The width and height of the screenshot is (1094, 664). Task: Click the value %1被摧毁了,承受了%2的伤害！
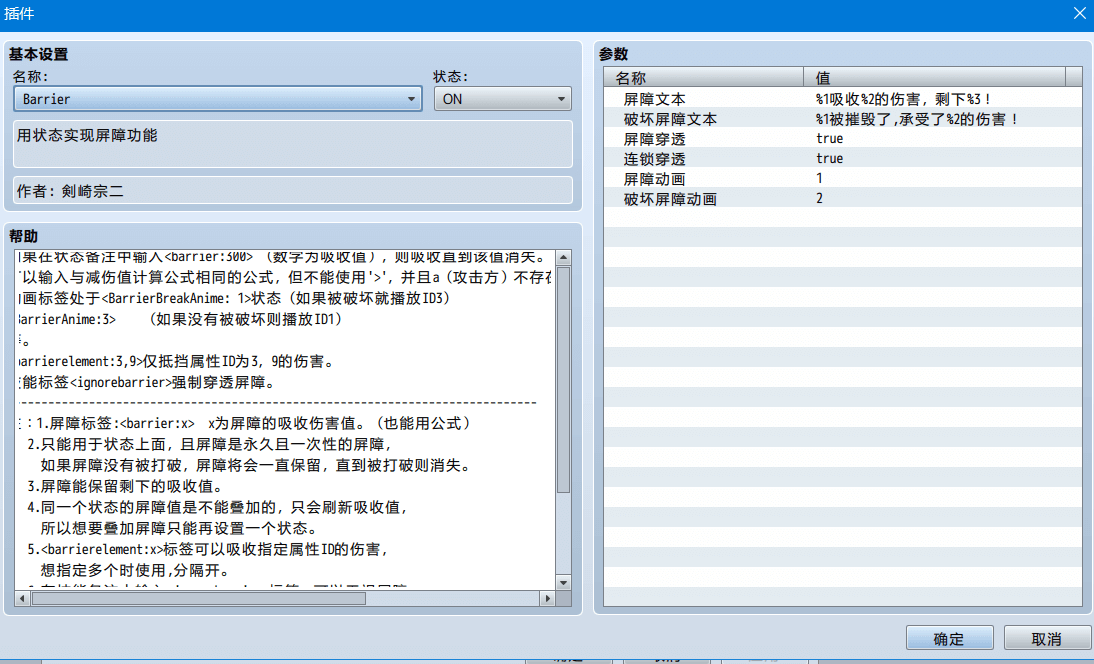point(917,119)
